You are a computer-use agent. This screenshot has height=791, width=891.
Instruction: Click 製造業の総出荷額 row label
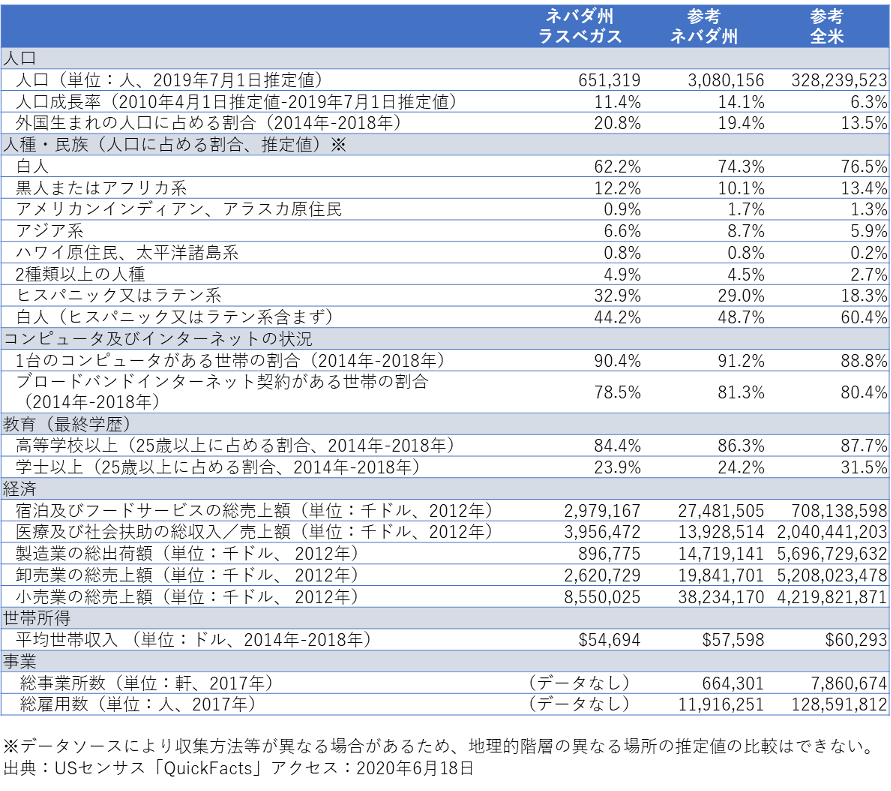point(188,553)
